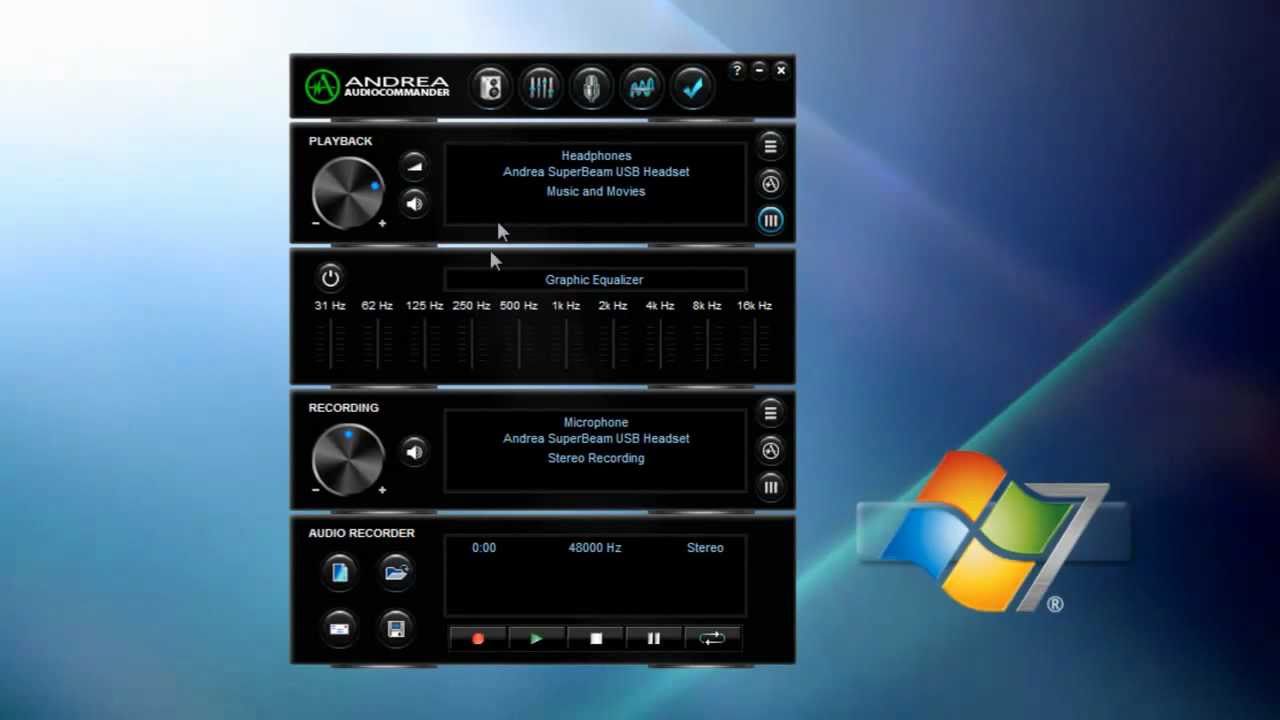Turn the Recording level knob
The width and height of the screenshot is (1280, 720).
pos(348,459)
